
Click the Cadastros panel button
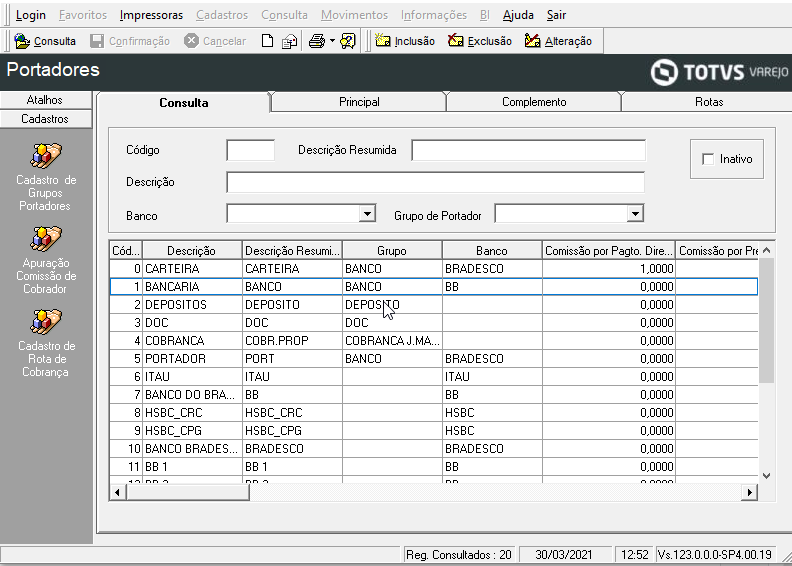(45, 119)
